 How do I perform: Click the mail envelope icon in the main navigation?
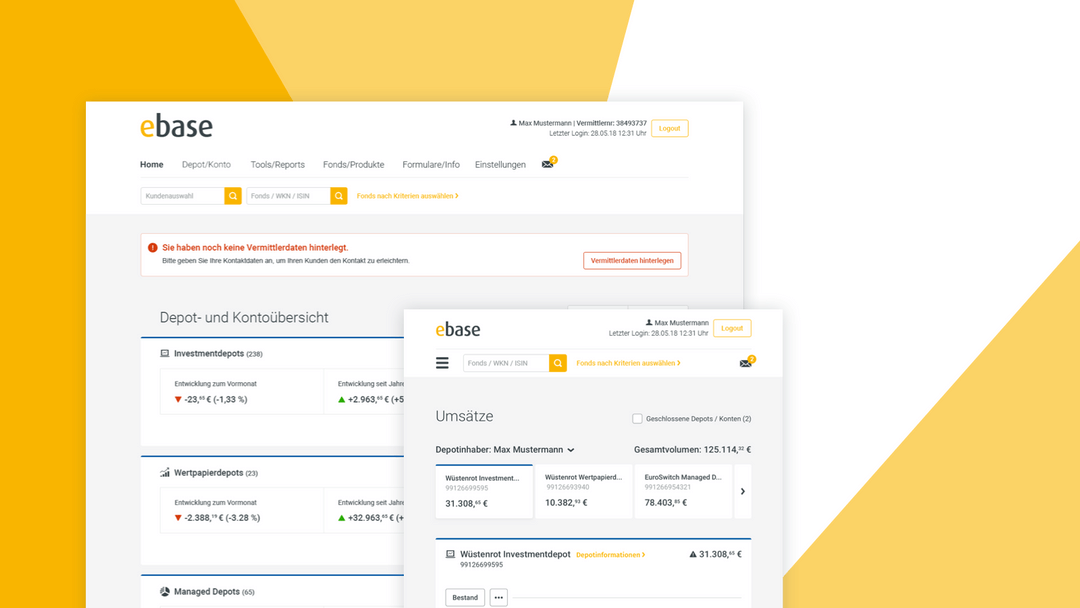click(x=548, y=165)
